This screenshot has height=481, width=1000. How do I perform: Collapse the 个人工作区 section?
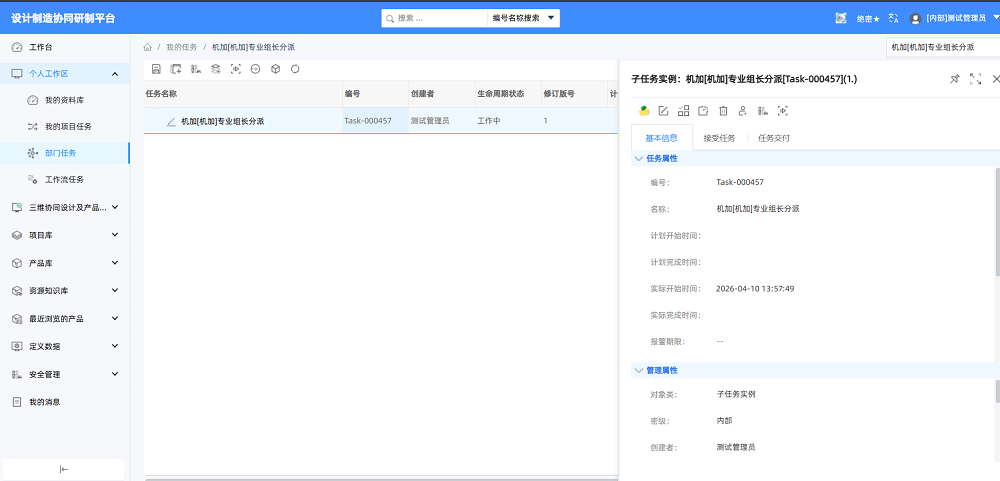(x=115, y=74)
